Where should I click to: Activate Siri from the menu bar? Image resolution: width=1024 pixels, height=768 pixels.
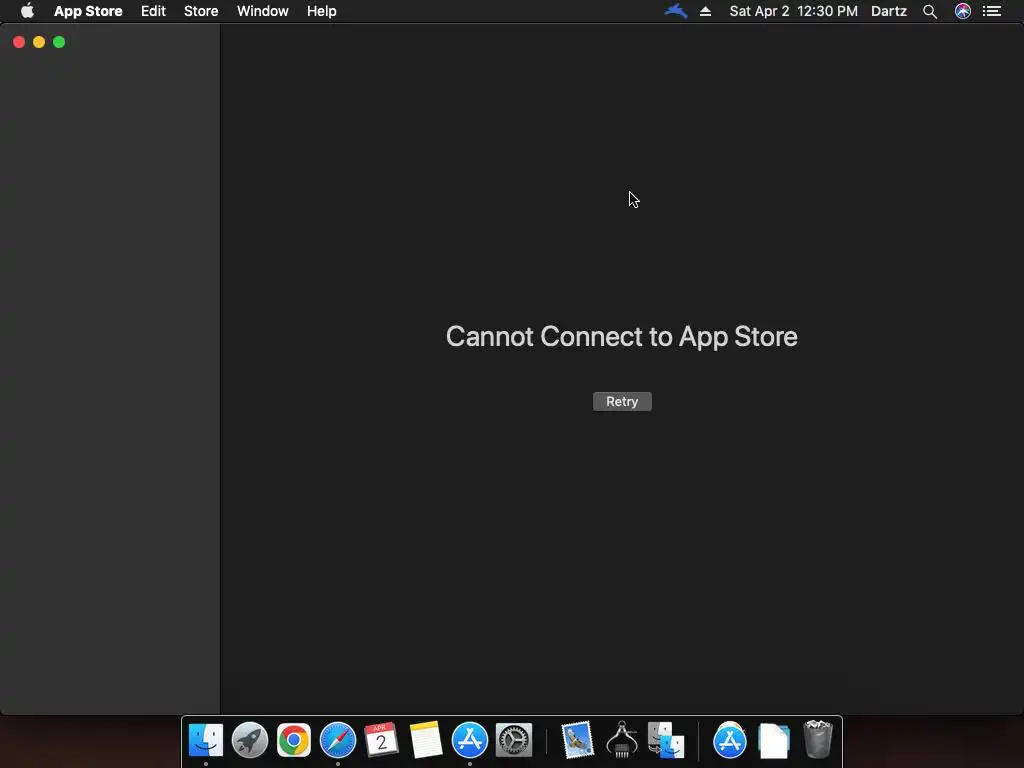tap(963, 11)
